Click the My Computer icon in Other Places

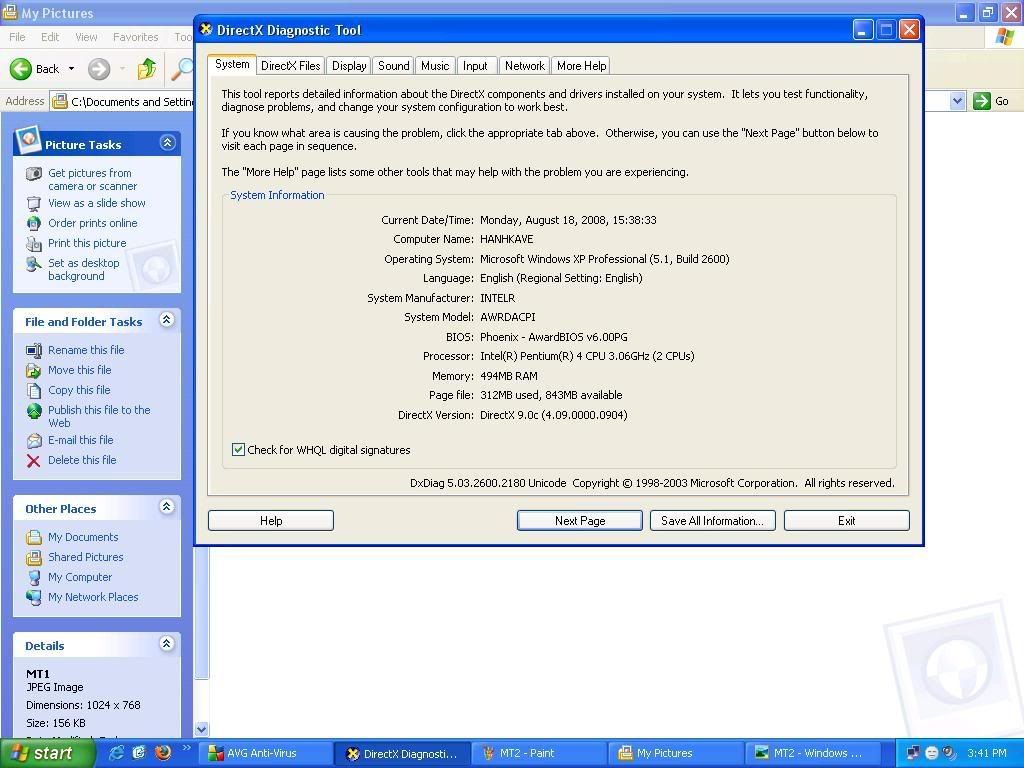pos(34,577)
